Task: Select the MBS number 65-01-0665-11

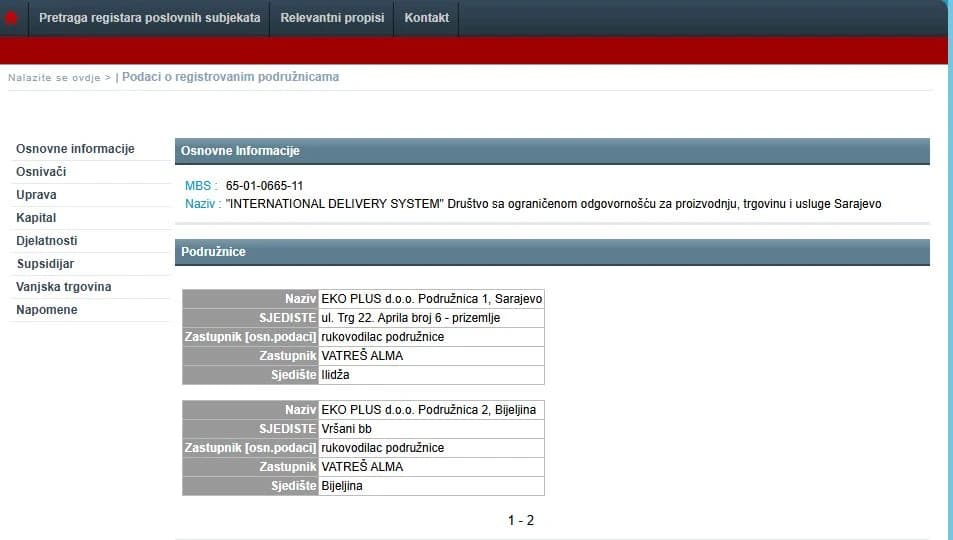Action: click(264, 186)
